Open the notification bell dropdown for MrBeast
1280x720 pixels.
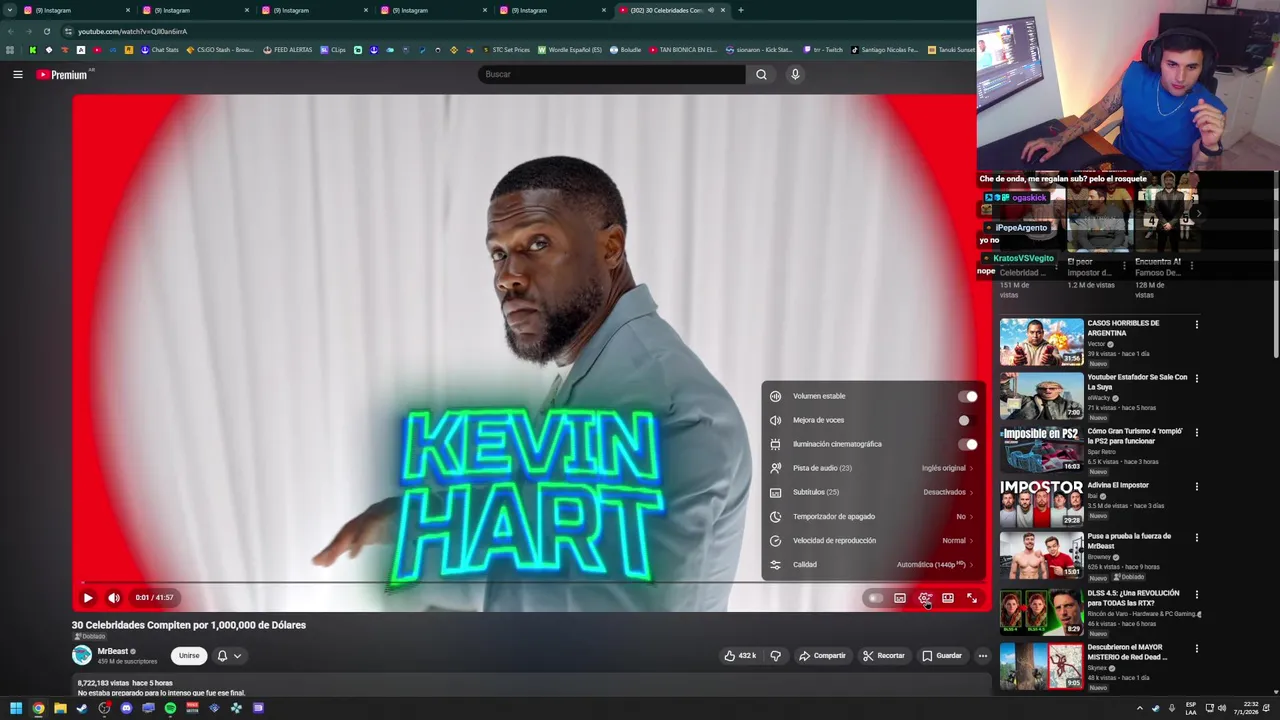point(229,656)
